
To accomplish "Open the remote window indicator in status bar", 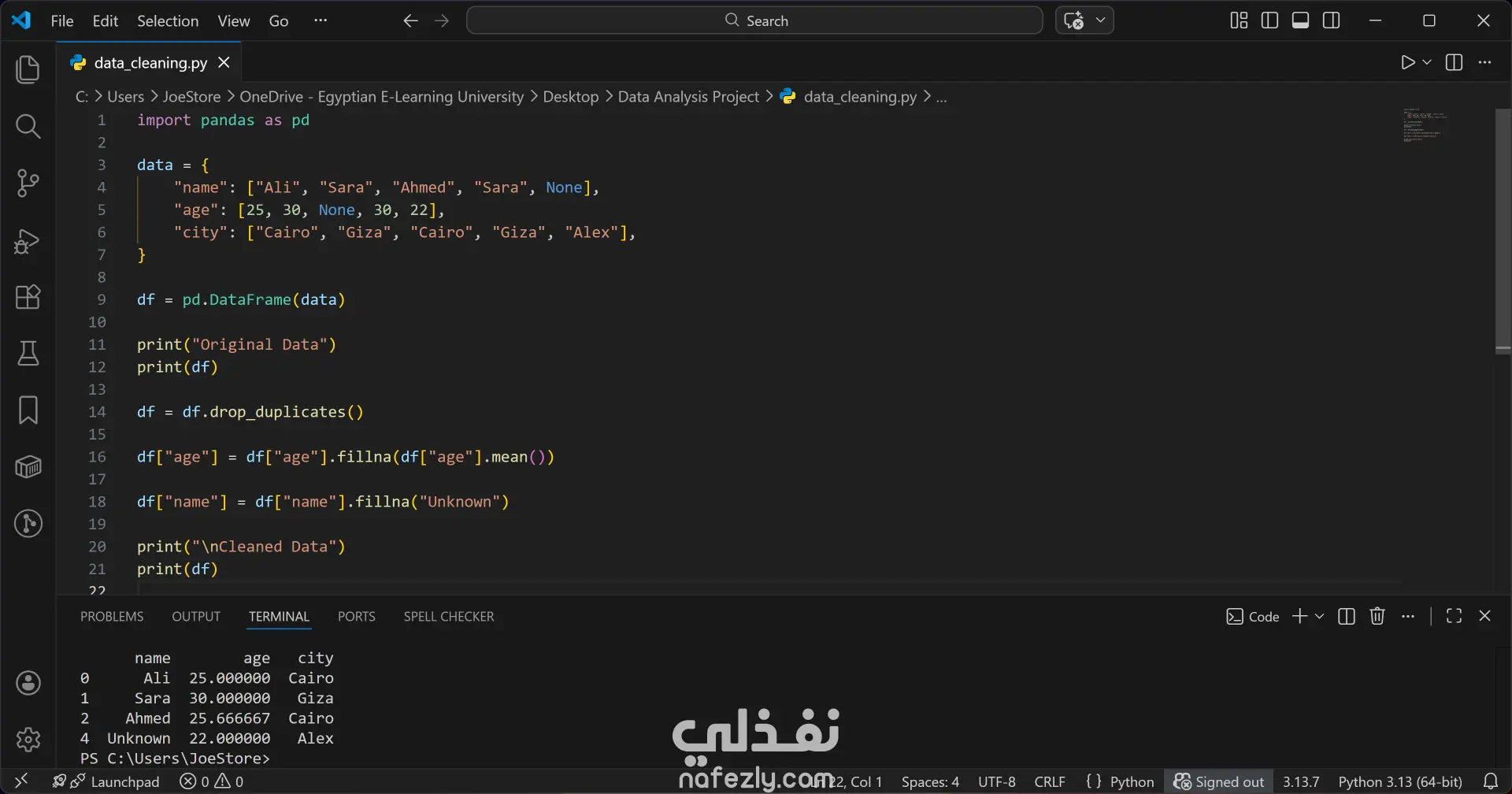I will tap(21, 781).
